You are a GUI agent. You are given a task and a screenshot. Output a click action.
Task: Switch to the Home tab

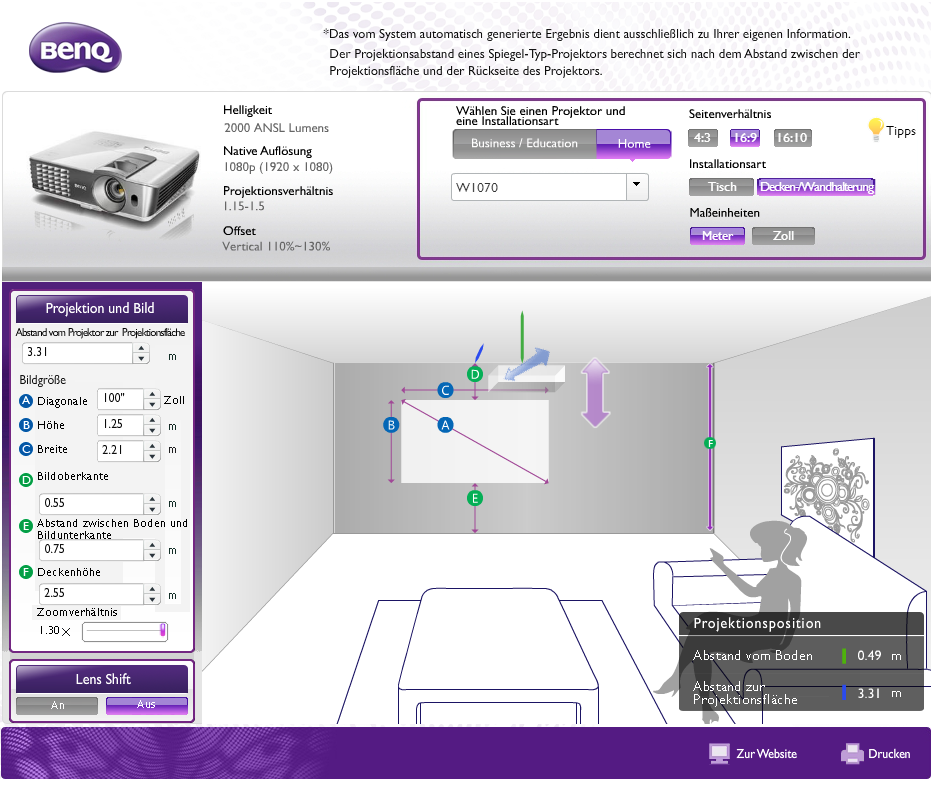[634, 143]
